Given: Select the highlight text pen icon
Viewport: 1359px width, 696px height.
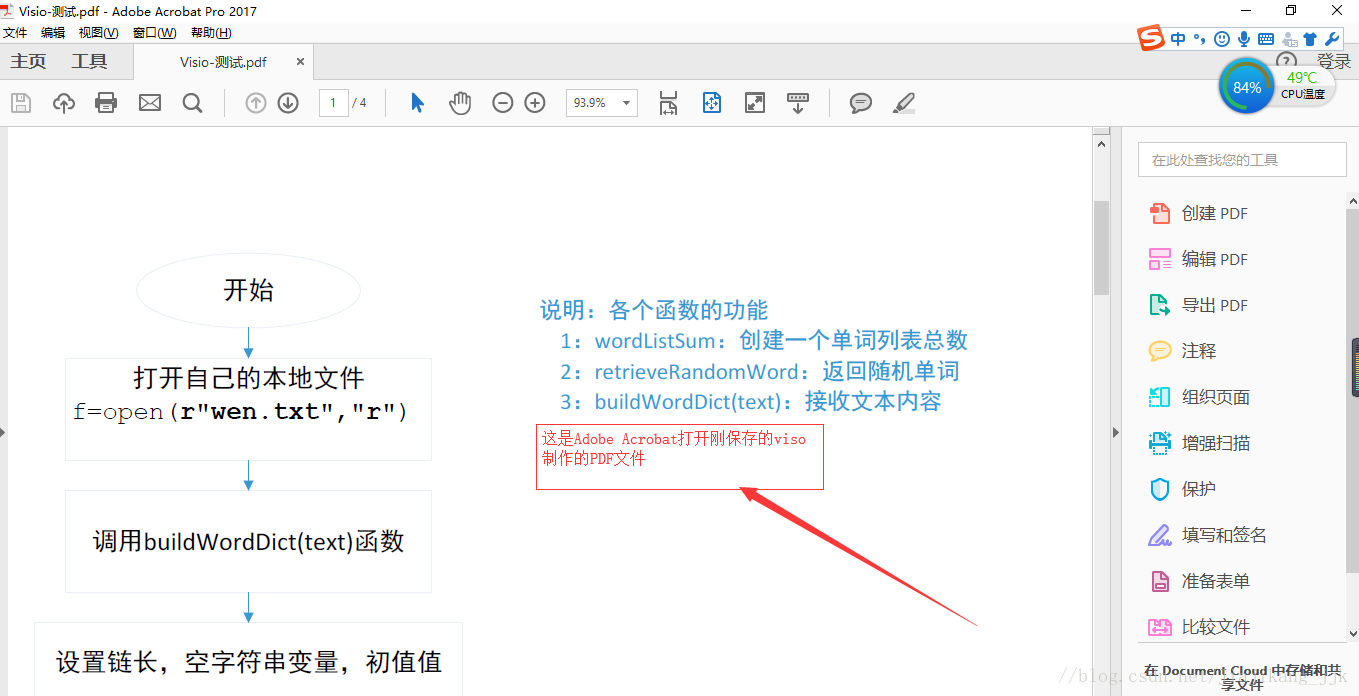Looking at the screenshot, I should (904, 103).
